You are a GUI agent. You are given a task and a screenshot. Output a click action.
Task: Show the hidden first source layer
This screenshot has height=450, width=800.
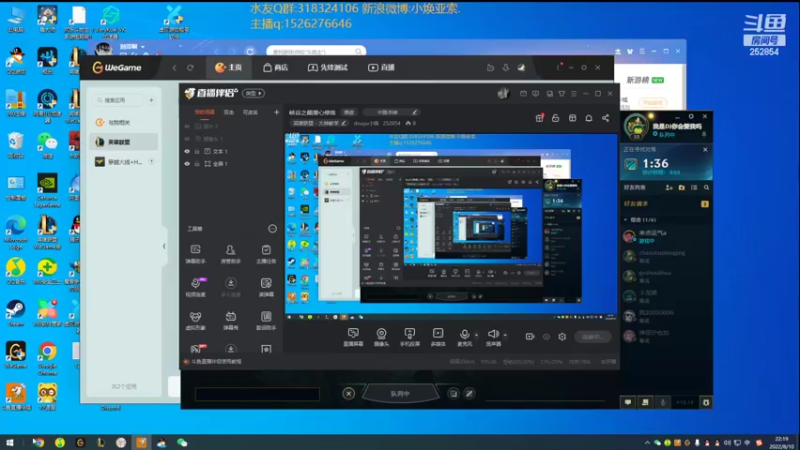(x=187, y=126)
